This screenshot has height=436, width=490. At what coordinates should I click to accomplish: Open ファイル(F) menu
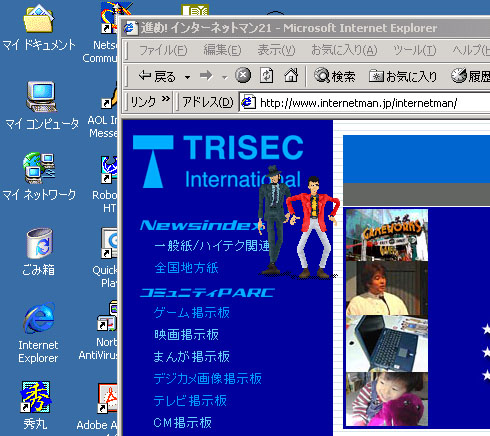click(x=163, y=50)
